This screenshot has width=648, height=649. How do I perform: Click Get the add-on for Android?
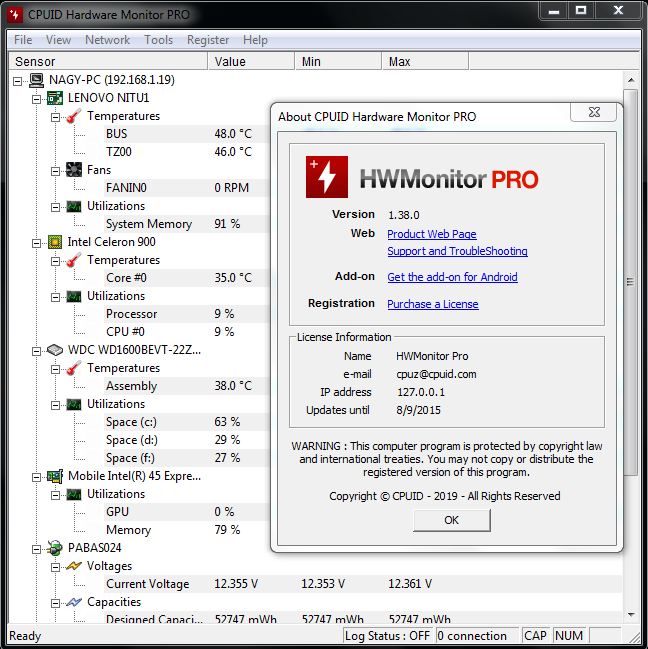pos(452,277)
